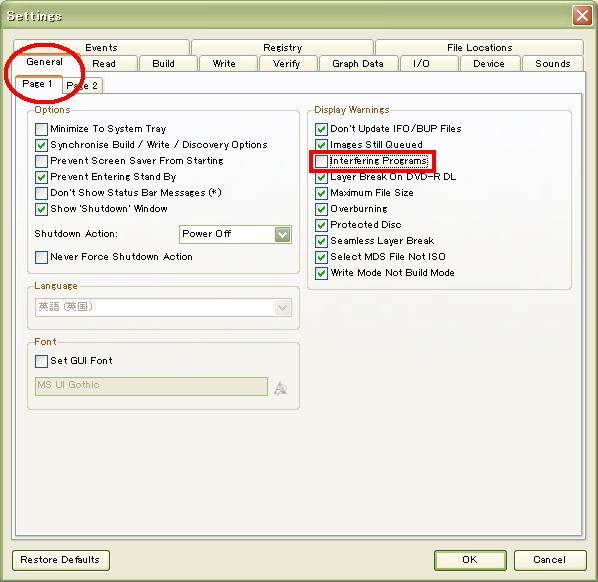This screenshot has width=598, height=582.
Task: Uncheck Prevent Entering Stand By
Action: (41, 177)
